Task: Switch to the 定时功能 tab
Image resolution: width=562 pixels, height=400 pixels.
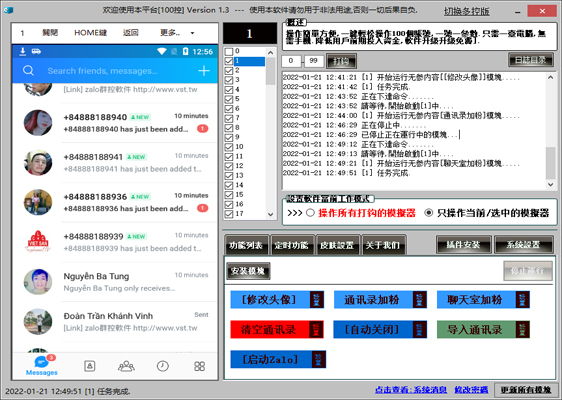Action: [x=292, y=245]
